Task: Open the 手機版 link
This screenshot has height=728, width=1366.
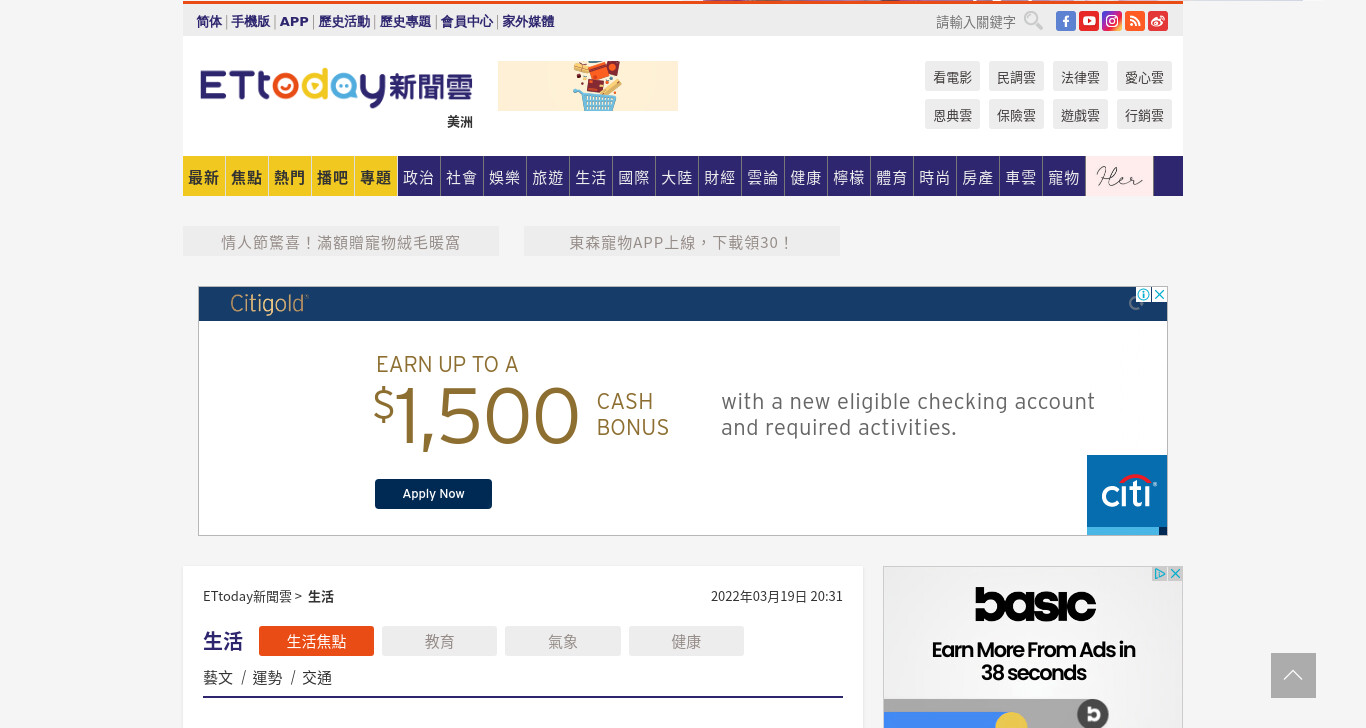Action: [251, 21]
